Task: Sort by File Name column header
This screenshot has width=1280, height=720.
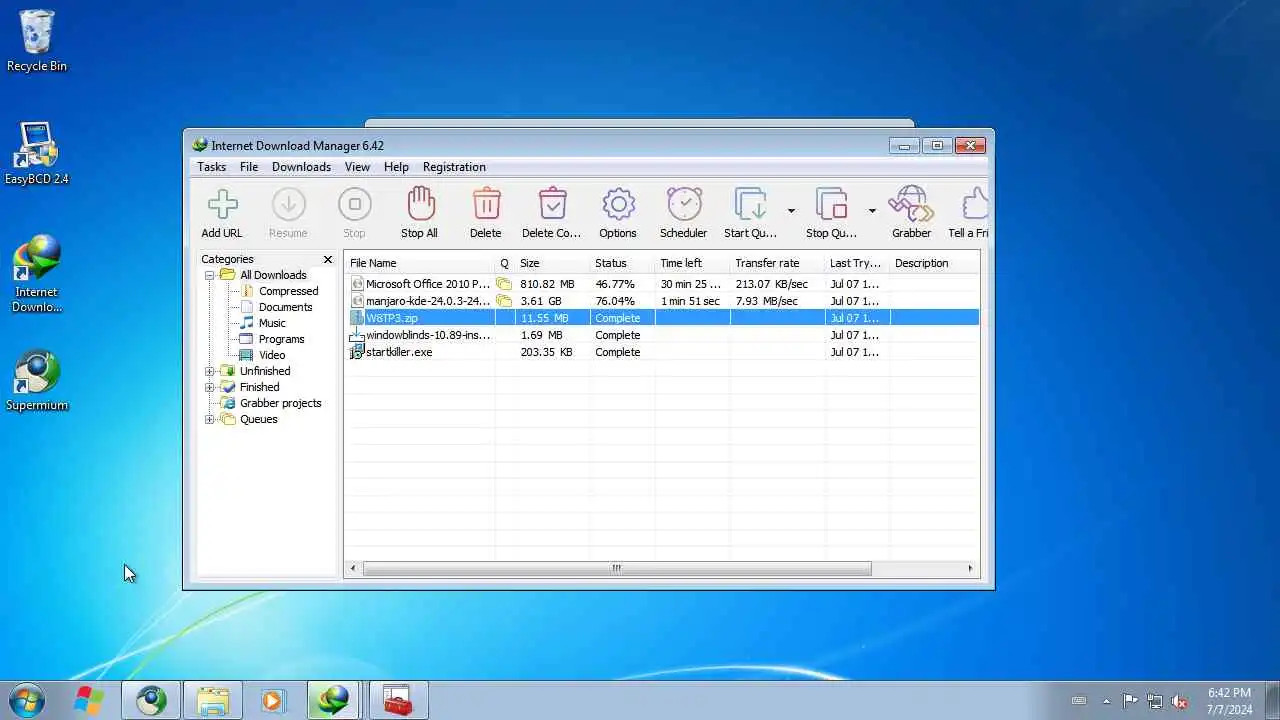Action: click(x=420, y=263)
